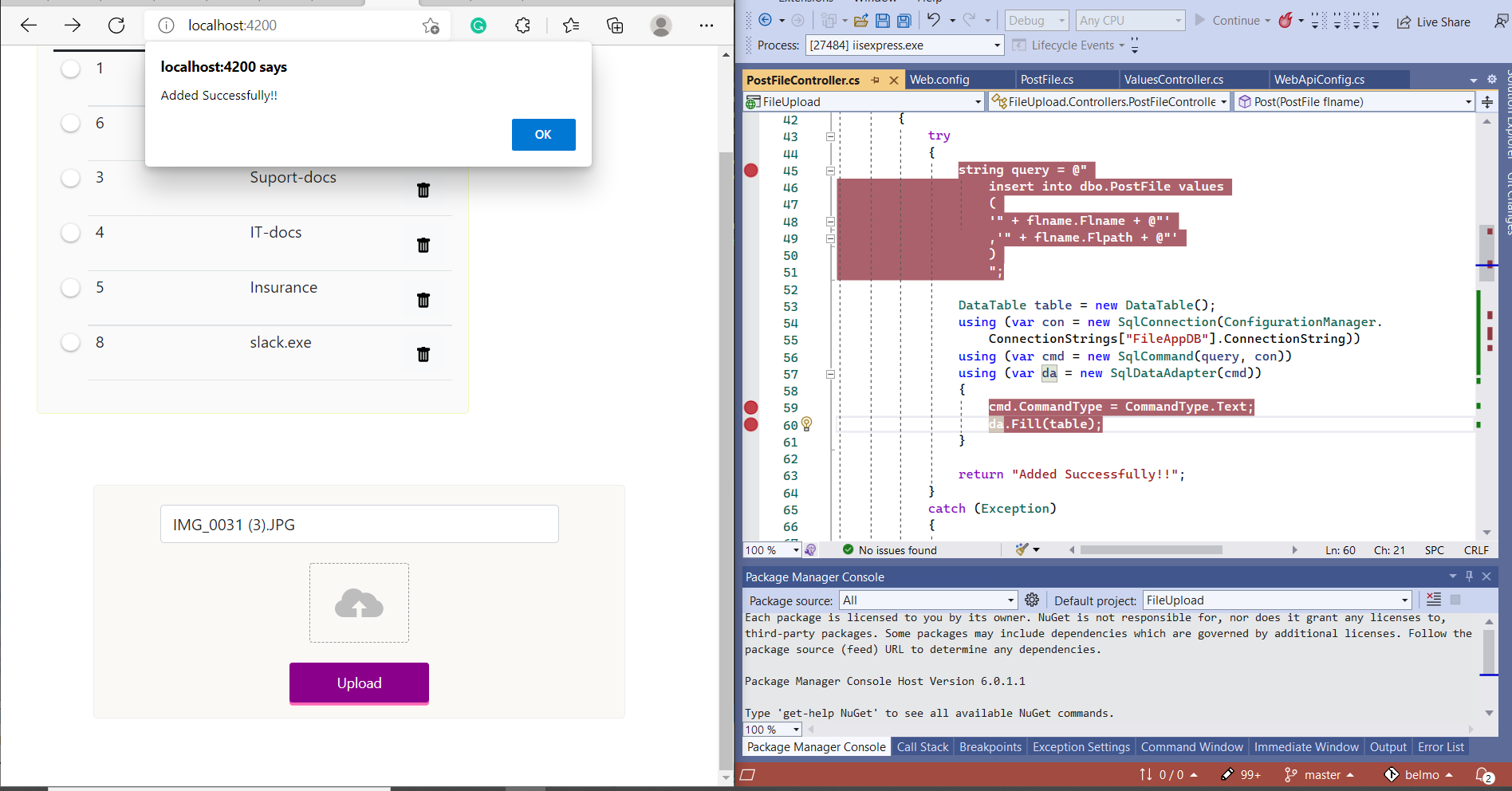The image size is (1512, 791).
Task: Open the Any CPU platform dropdown
Action: 1130,21
